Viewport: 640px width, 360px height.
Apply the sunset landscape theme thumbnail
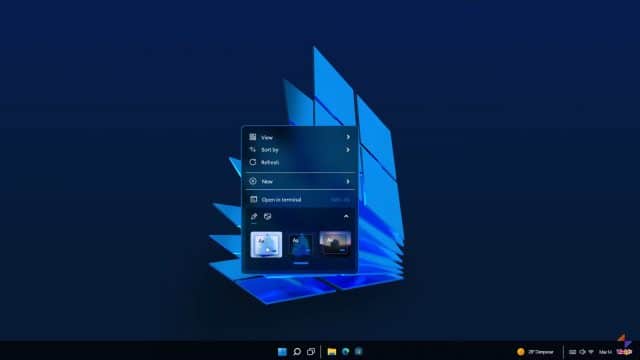[x=335, y=243]
